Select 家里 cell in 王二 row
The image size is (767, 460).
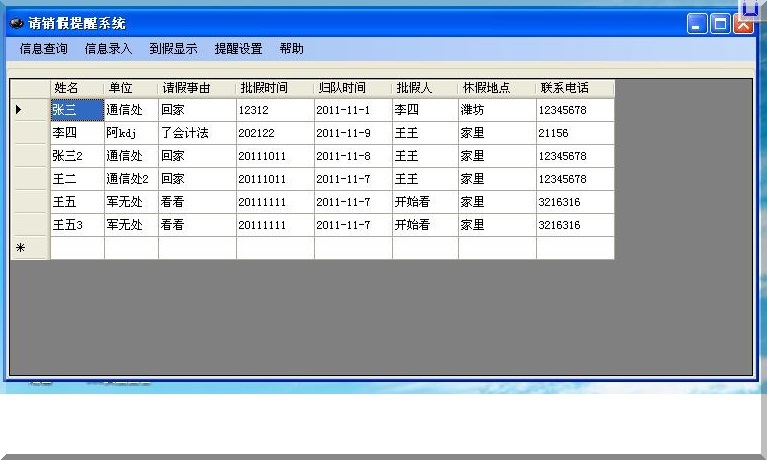click(x=497, y=179)
